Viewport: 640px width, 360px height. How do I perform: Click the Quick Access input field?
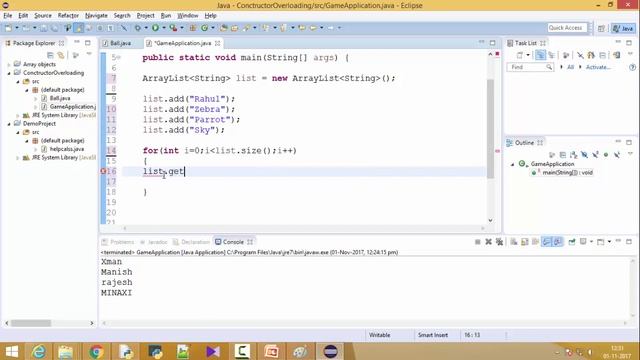tap(567, 28)
